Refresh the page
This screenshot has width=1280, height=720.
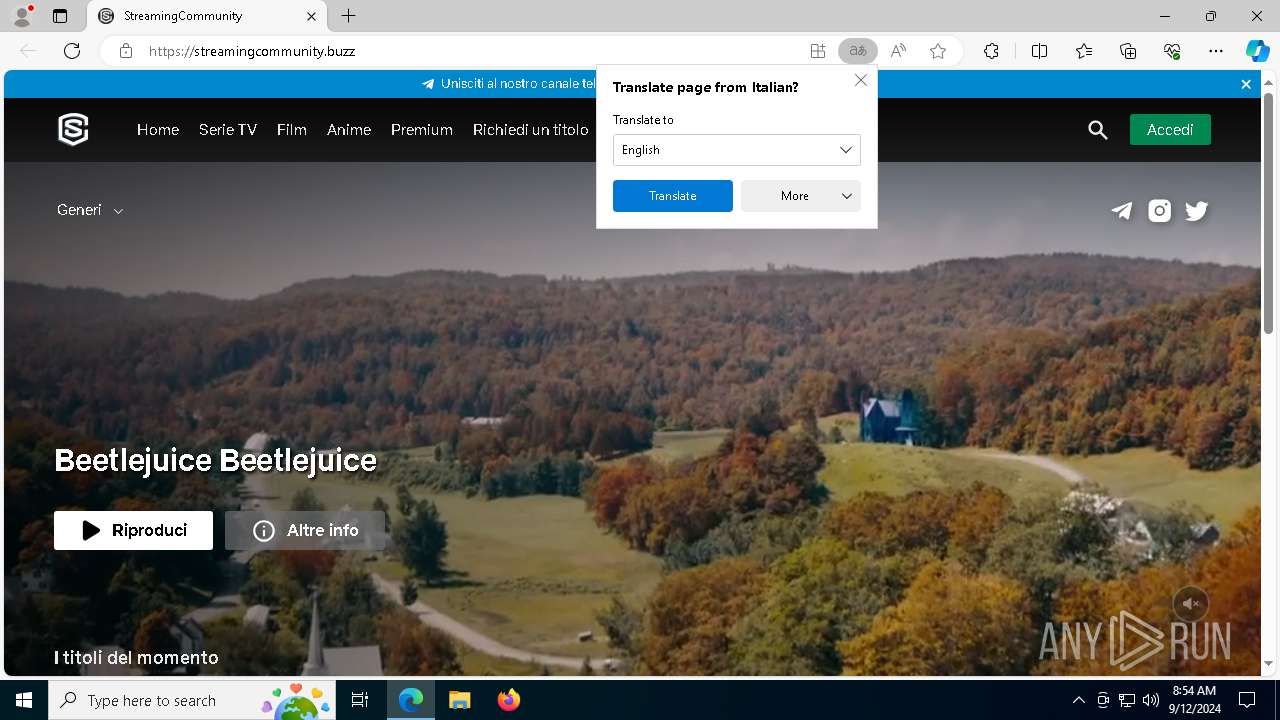click(72, 51)
